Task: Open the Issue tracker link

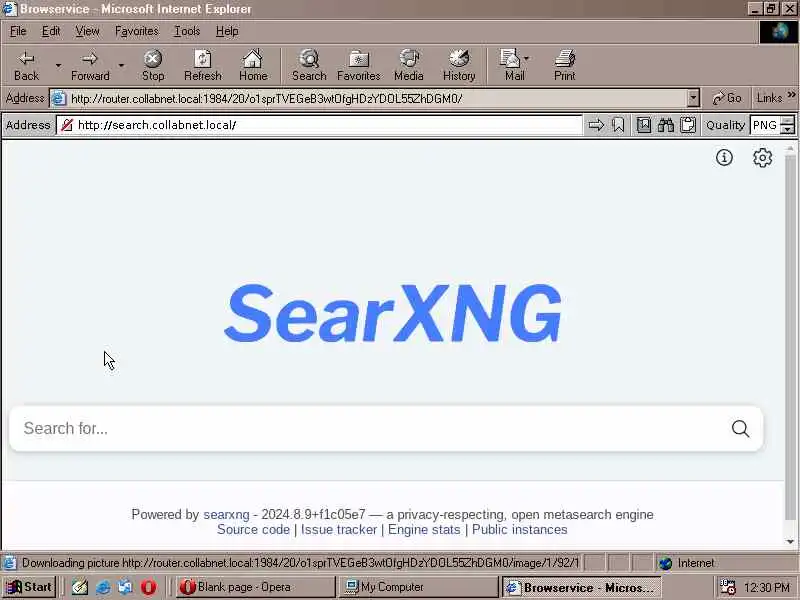Action: pyautogui.click(x=339, y=530)
